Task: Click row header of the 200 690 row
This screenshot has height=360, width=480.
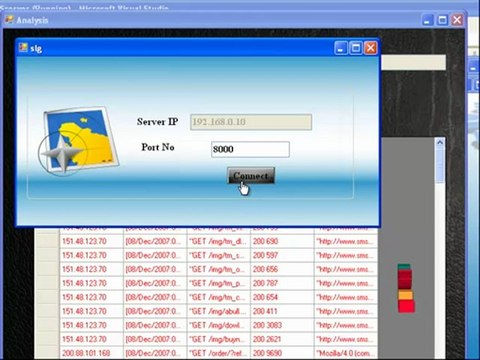Action: (x=47, y=241)
